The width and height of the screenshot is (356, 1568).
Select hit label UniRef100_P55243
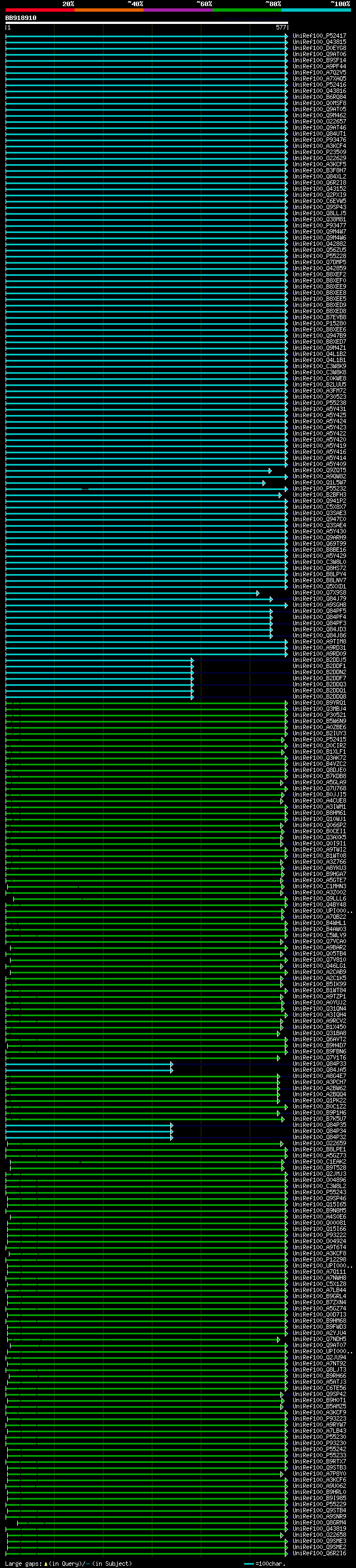319,1193
